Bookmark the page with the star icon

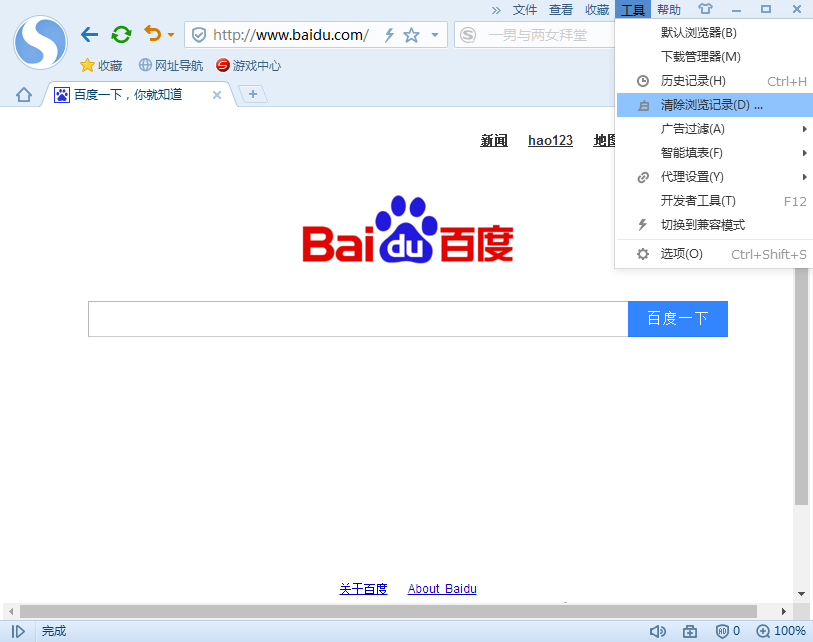[411, 35]
